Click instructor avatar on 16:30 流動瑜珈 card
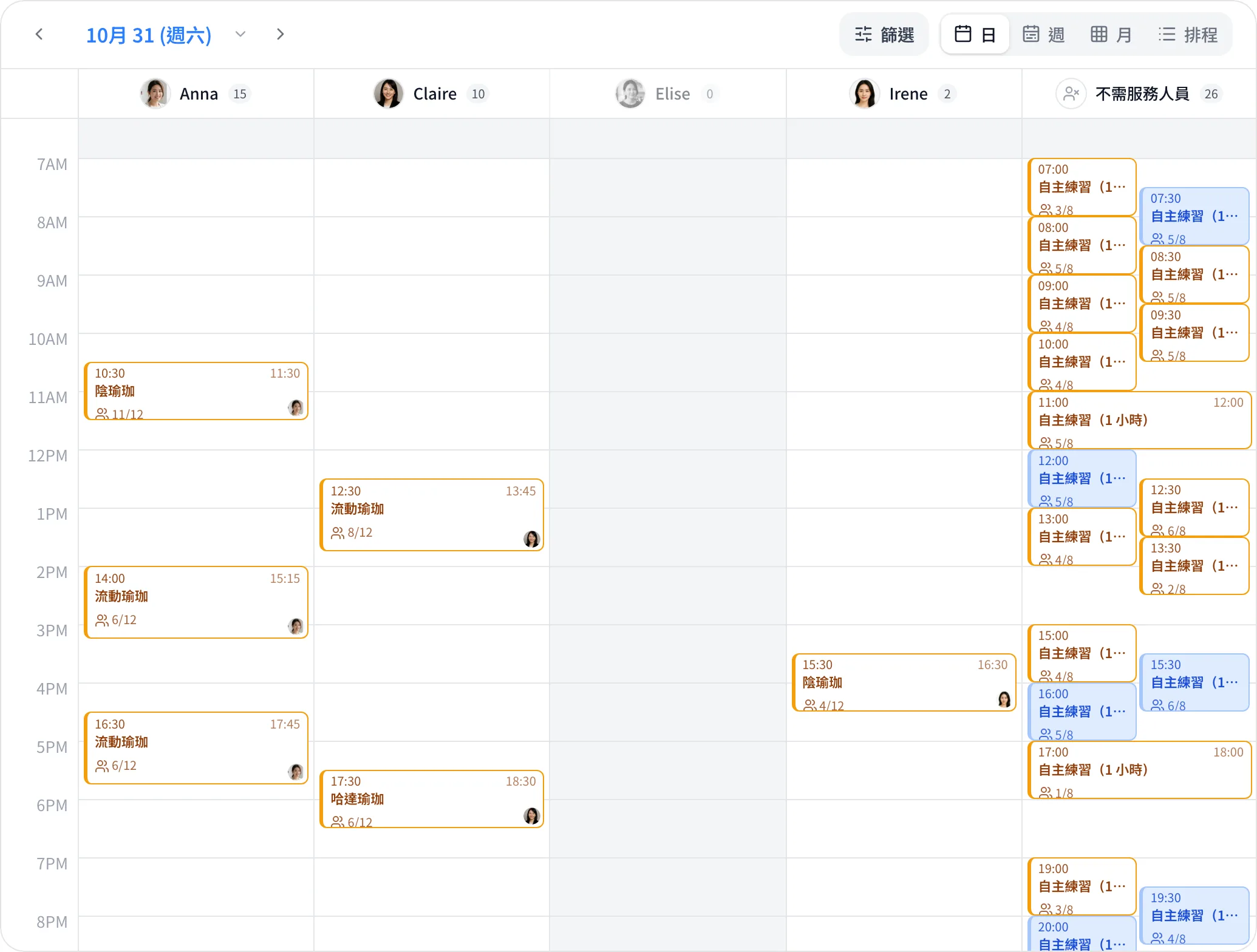Viewport: 1257px width, 952px height. click(x=296, y=772)
